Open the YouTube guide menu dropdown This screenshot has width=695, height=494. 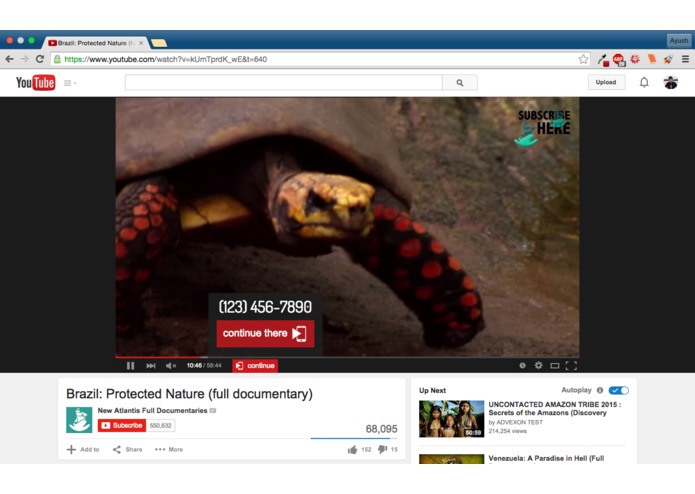70,83
